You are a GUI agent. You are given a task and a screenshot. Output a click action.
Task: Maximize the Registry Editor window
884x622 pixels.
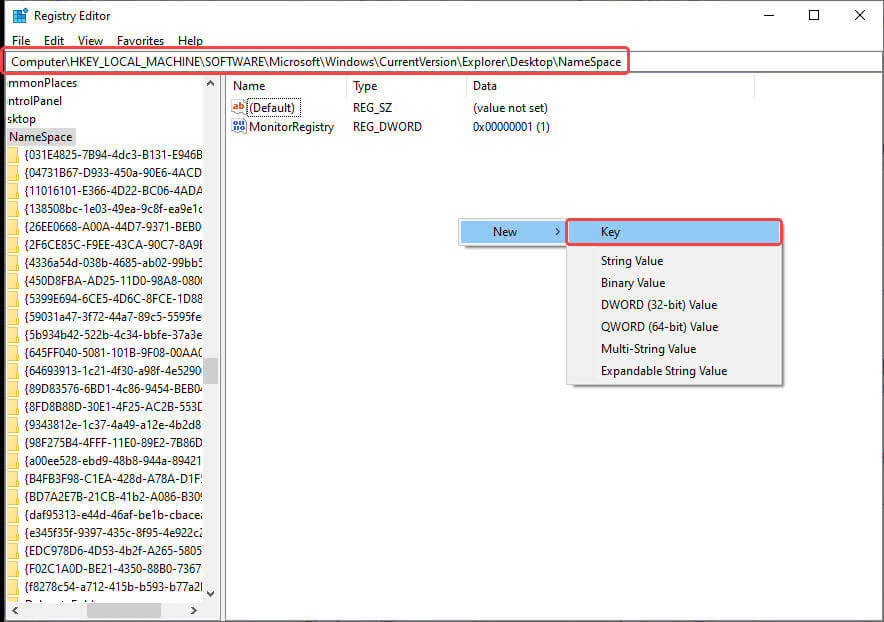[814, 15]
